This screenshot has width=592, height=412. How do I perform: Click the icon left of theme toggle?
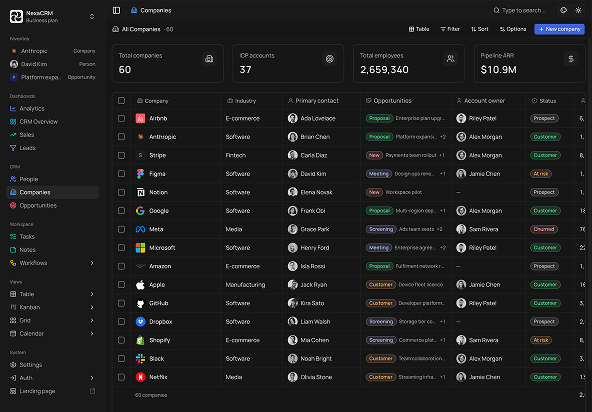click(563, 11)
